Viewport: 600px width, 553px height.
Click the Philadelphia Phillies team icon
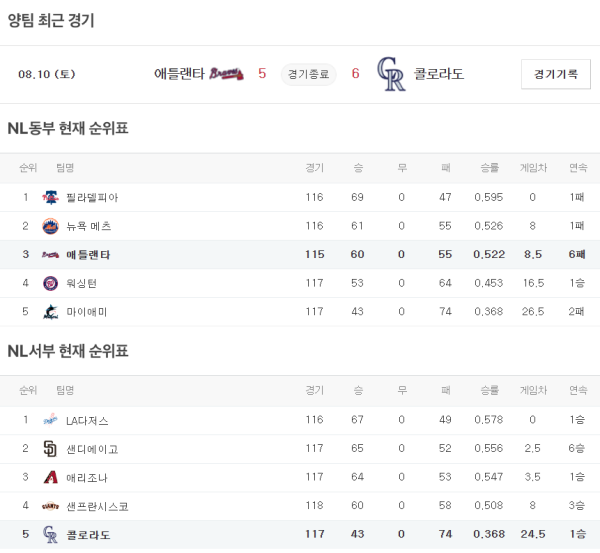coord(50,197)
